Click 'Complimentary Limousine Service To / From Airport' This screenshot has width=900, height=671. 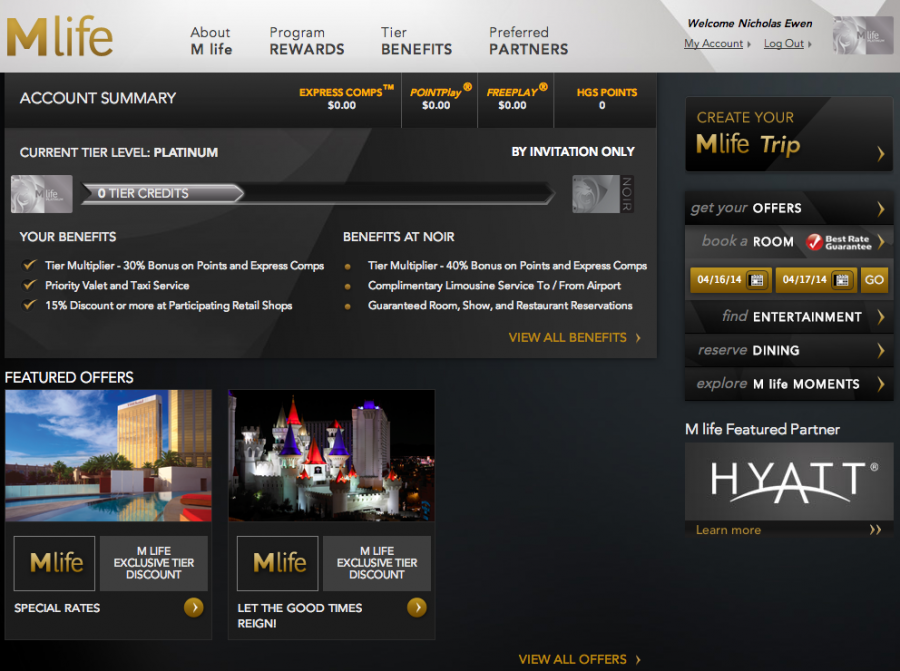click(494, 286)
